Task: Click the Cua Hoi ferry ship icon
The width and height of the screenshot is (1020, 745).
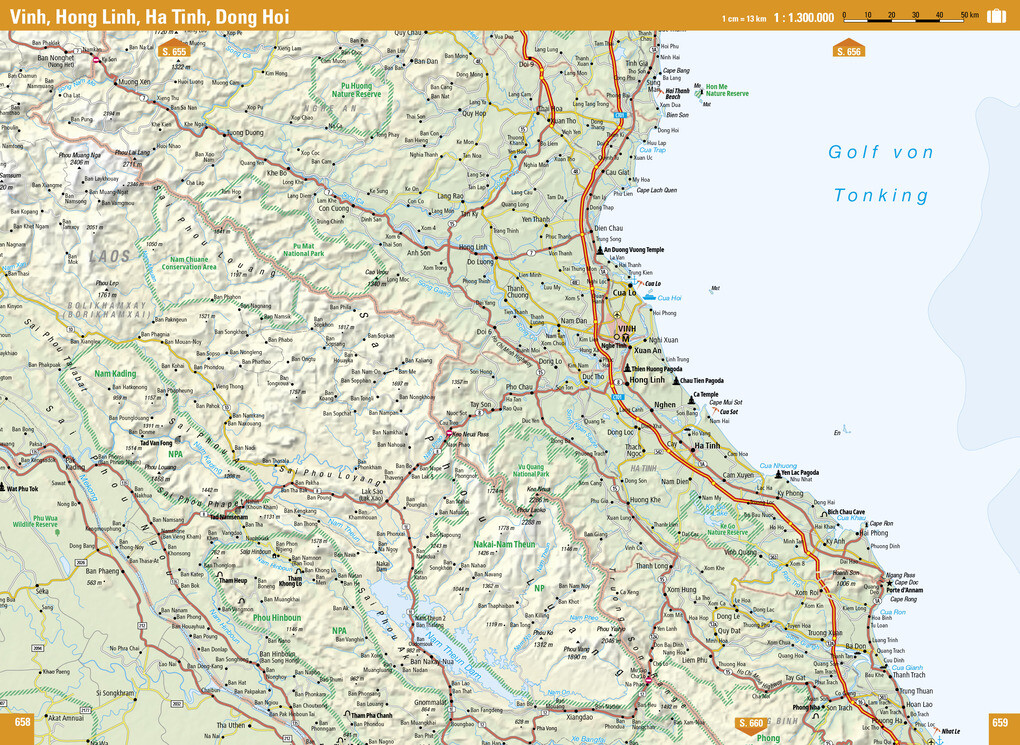Action: 650,297
